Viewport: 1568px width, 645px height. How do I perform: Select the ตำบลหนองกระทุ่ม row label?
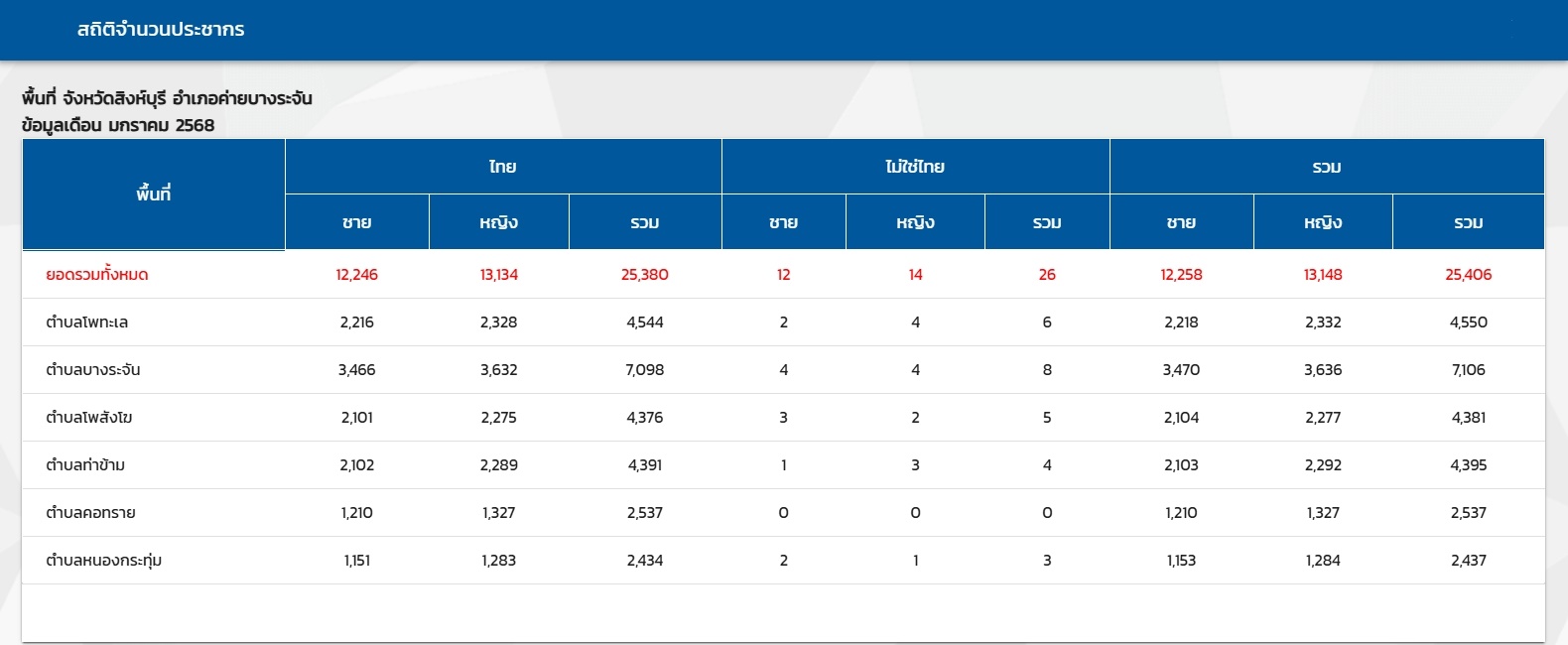[104, 561]
